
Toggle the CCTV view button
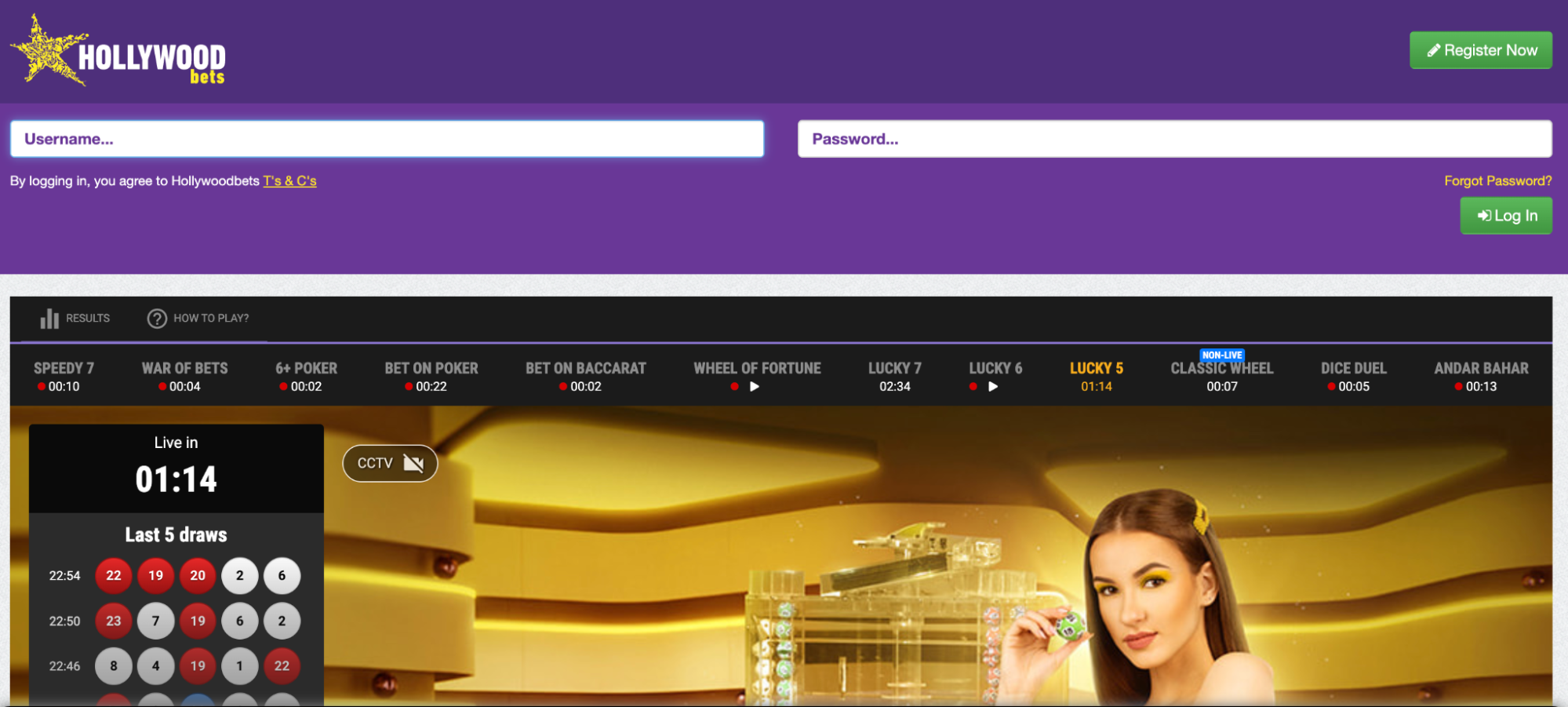pyautogui.click(x=390, y=463)
